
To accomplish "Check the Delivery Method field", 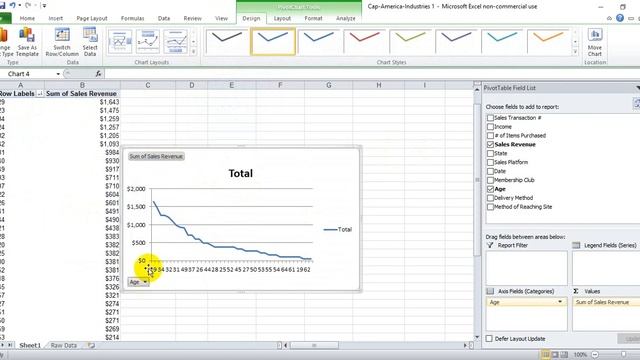I will 490,198.
